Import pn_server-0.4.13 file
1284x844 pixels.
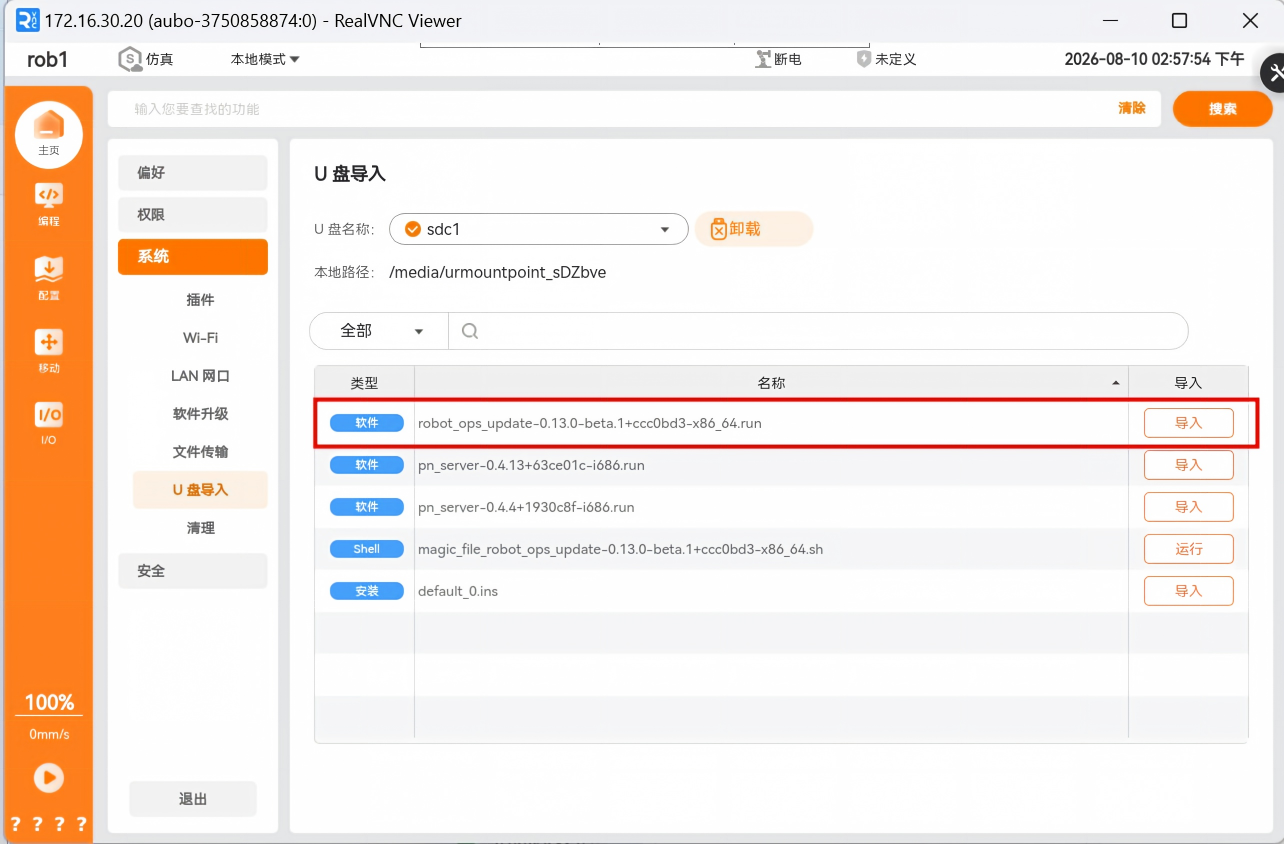[1188, 465]
